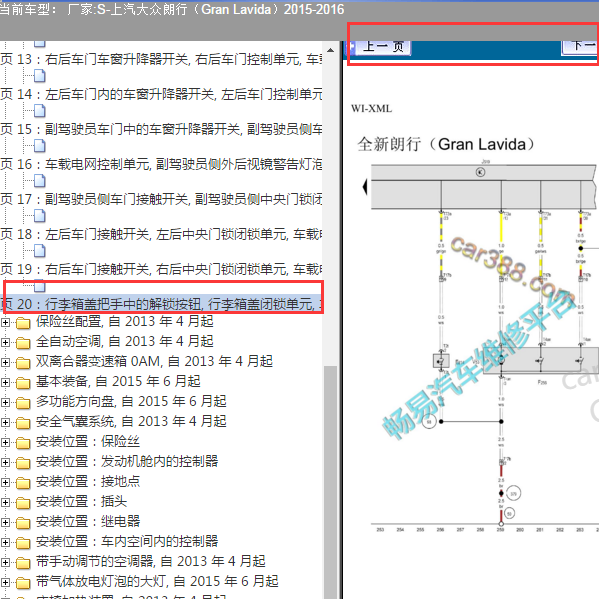Open 安装位置：继电器 label
This screenshot has width=599, height=599.
[88, 521]
